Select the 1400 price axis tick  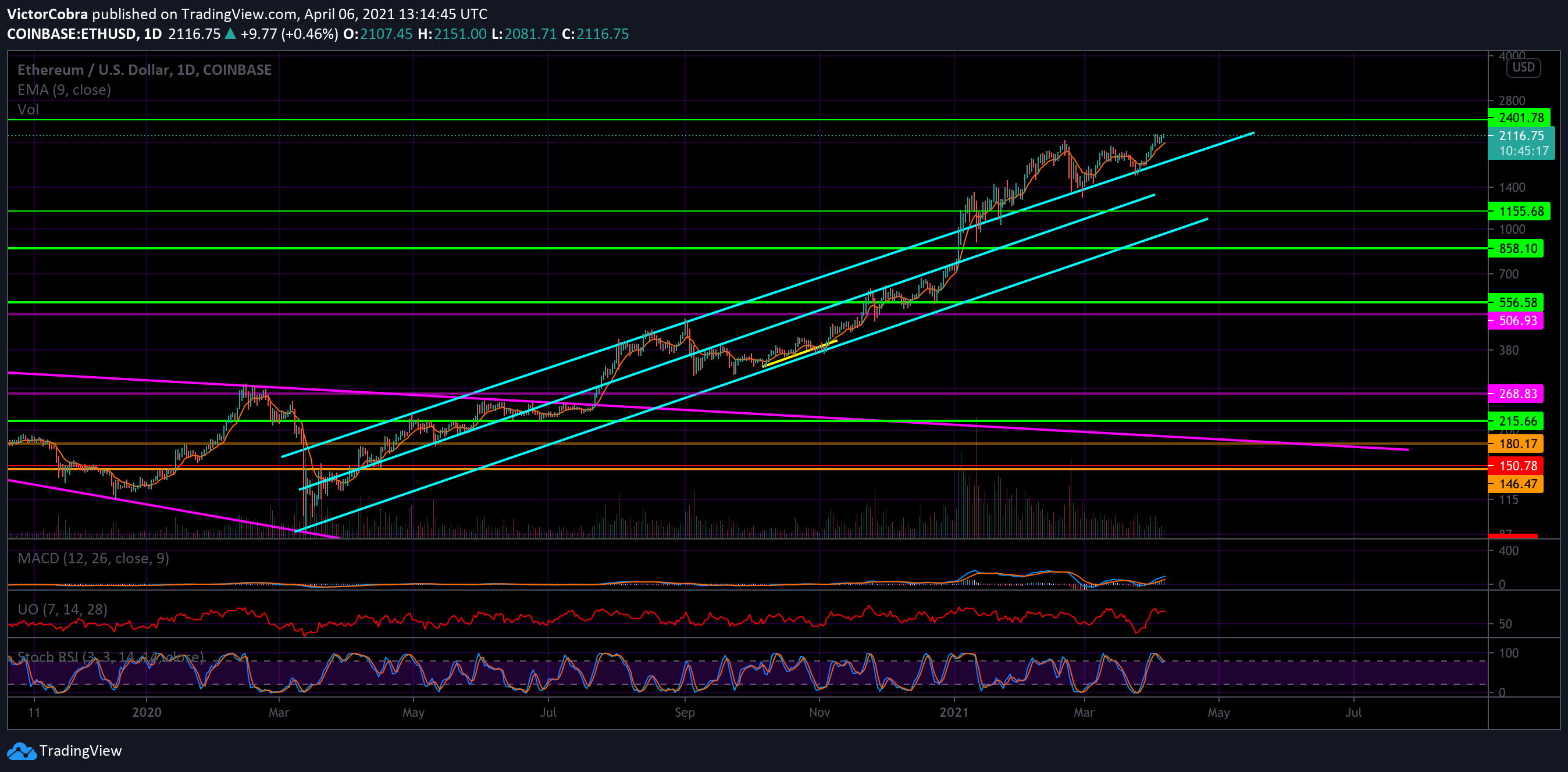(1512, 187)
